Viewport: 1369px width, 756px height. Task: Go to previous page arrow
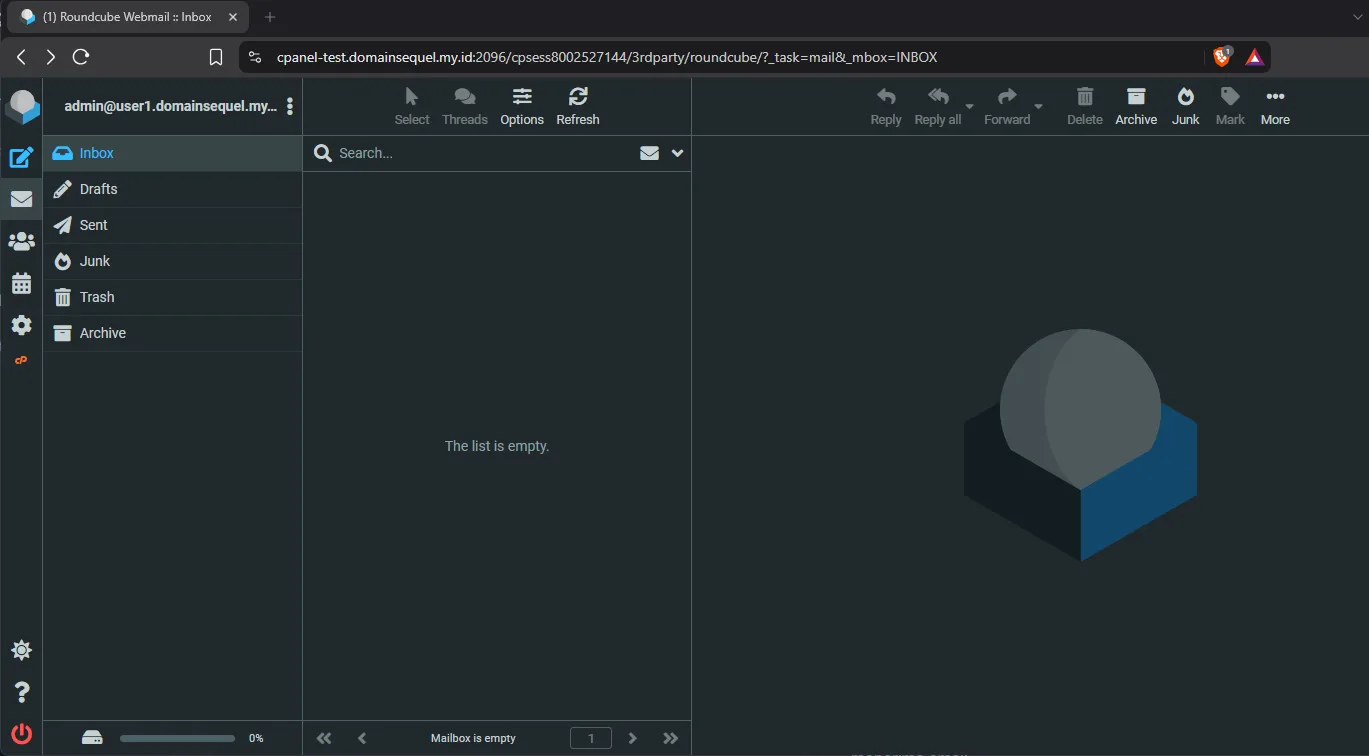pyautogui.click(x=362, y=738)
